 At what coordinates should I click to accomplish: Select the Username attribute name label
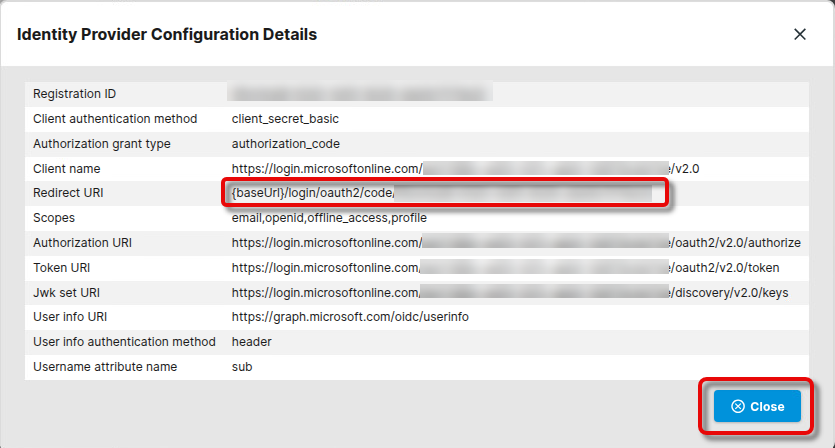(x=104, y=367)
